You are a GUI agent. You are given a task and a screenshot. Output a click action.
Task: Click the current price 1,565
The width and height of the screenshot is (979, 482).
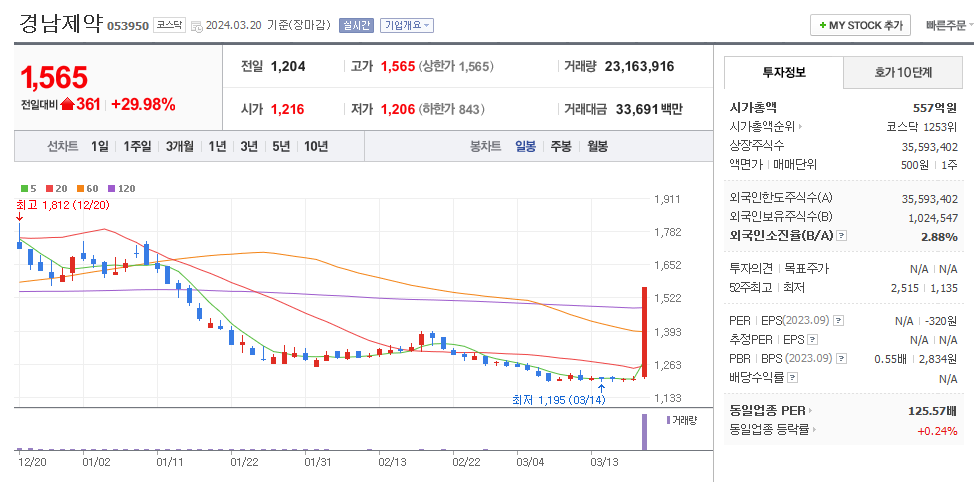pos(54,78)
